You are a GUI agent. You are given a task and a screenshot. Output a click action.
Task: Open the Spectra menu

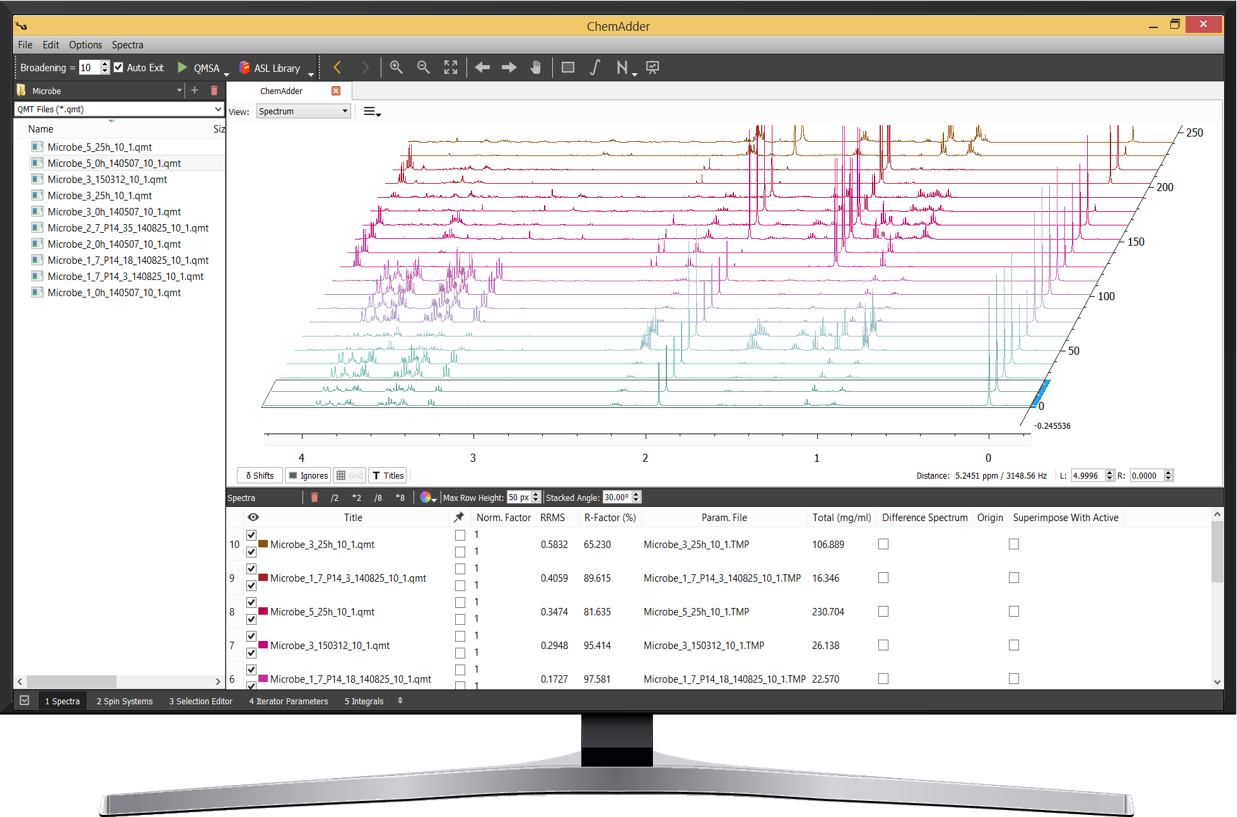[x=127, y=45]
